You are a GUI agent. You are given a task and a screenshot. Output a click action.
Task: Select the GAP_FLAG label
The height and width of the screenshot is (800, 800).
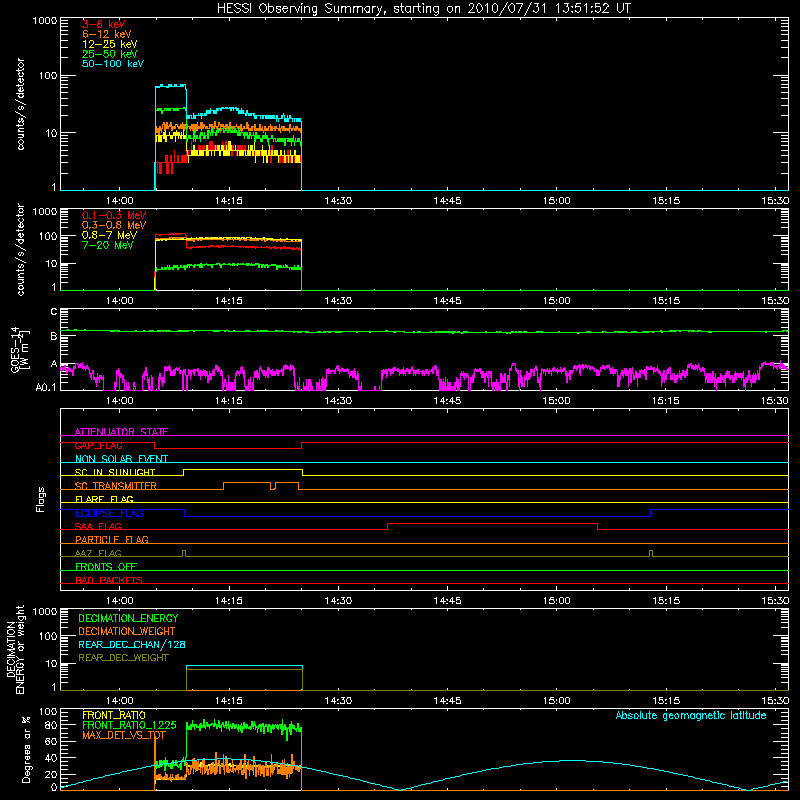point(98,445)
